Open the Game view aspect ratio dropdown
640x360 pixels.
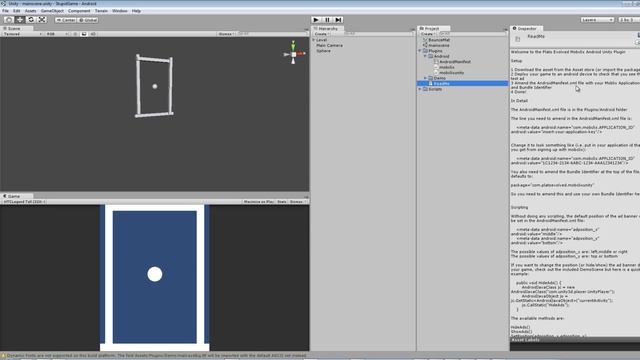pyautogui.click(x=24, y=202)
